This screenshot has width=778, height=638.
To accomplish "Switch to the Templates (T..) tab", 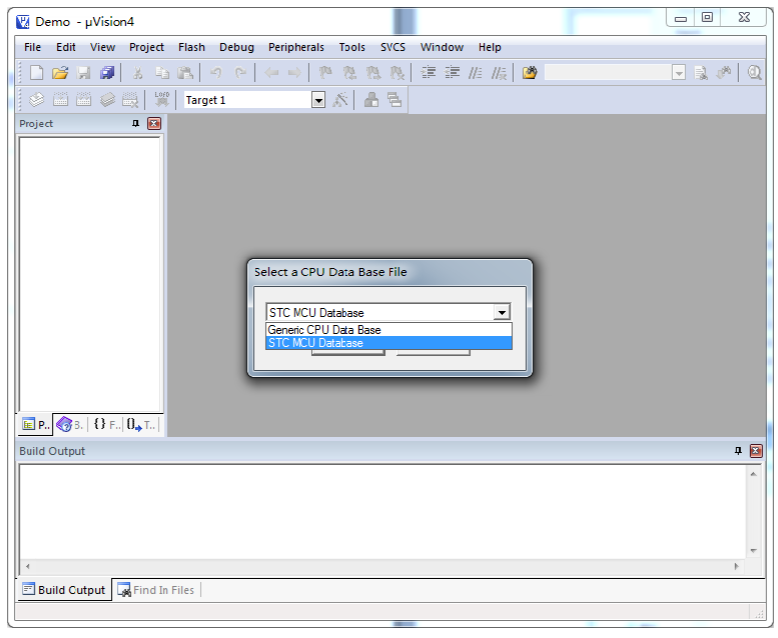I will tap(141, 425).
